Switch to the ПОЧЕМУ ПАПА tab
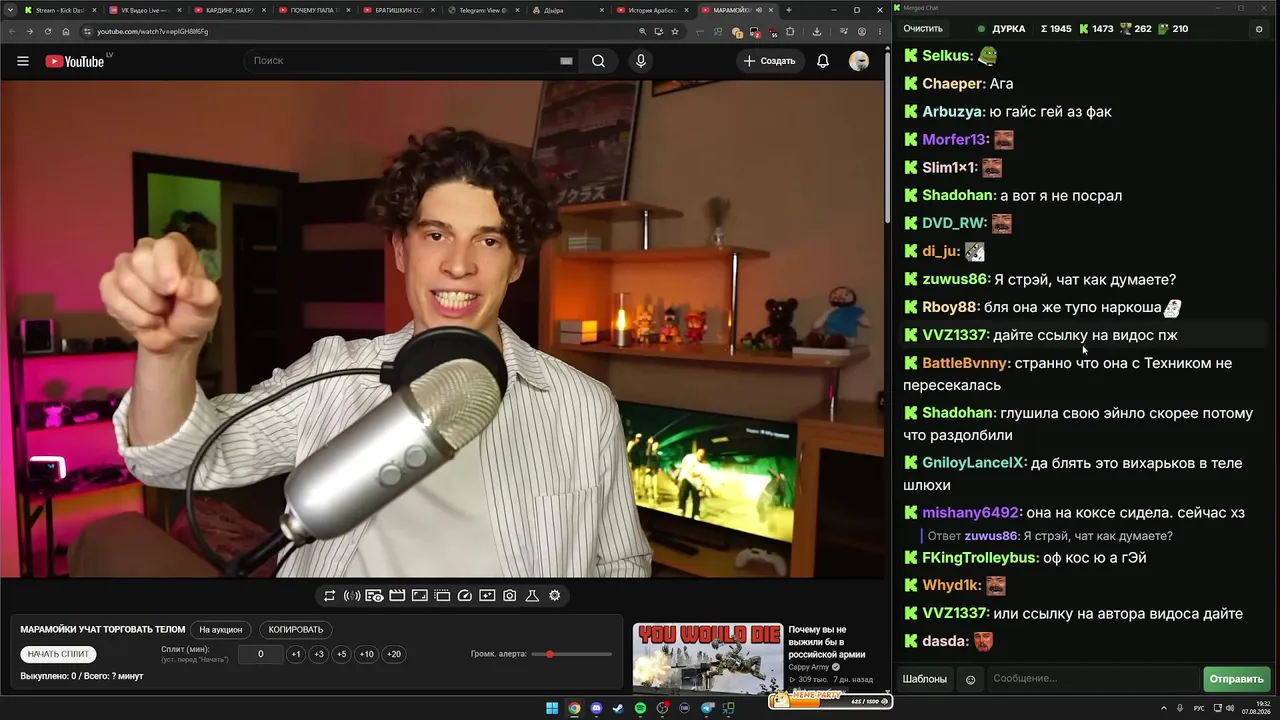1280x720 pixels. point(313,10)
